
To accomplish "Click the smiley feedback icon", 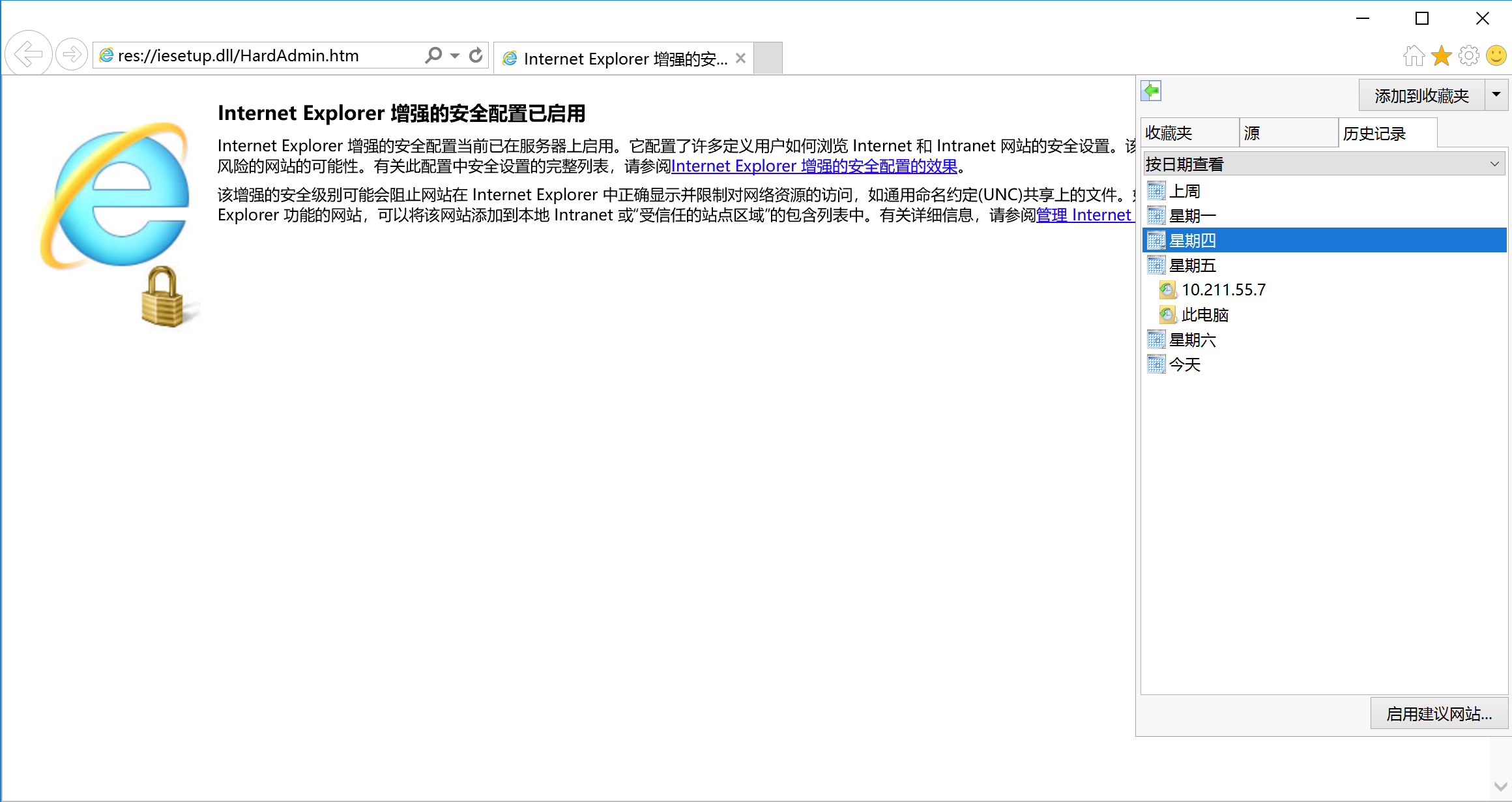I will coord(1496,56).
